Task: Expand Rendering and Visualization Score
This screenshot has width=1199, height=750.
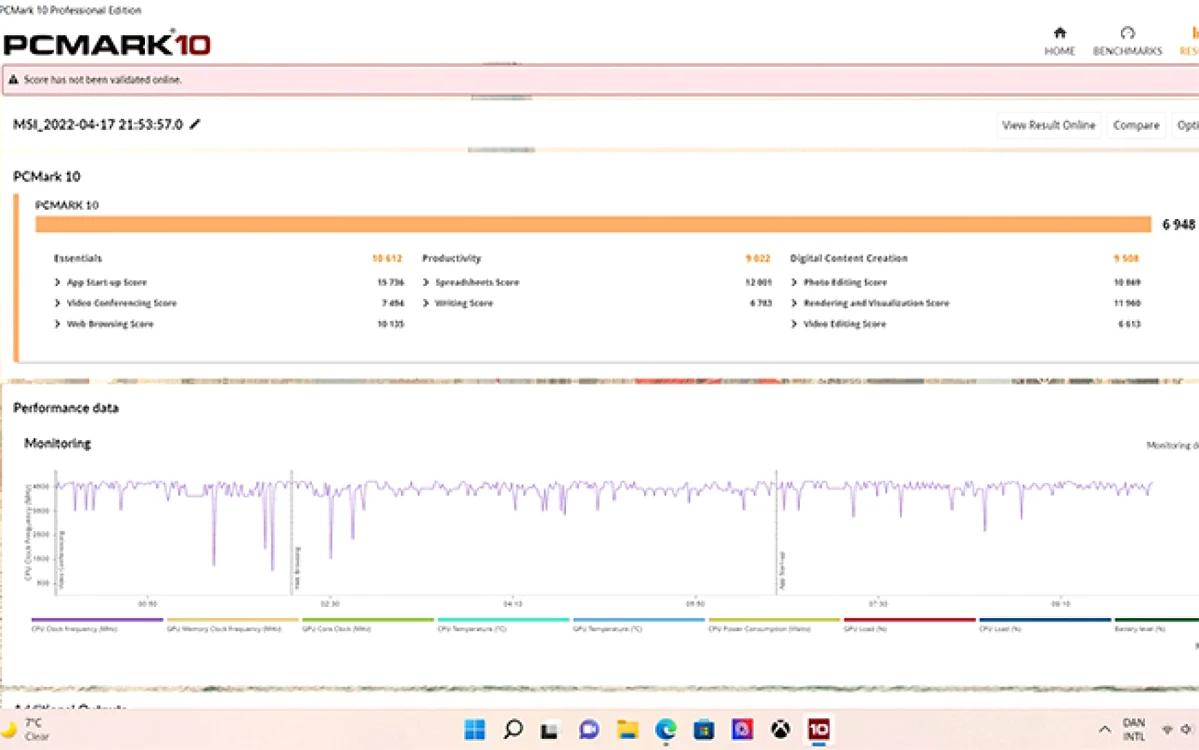Action: (794, 303)
